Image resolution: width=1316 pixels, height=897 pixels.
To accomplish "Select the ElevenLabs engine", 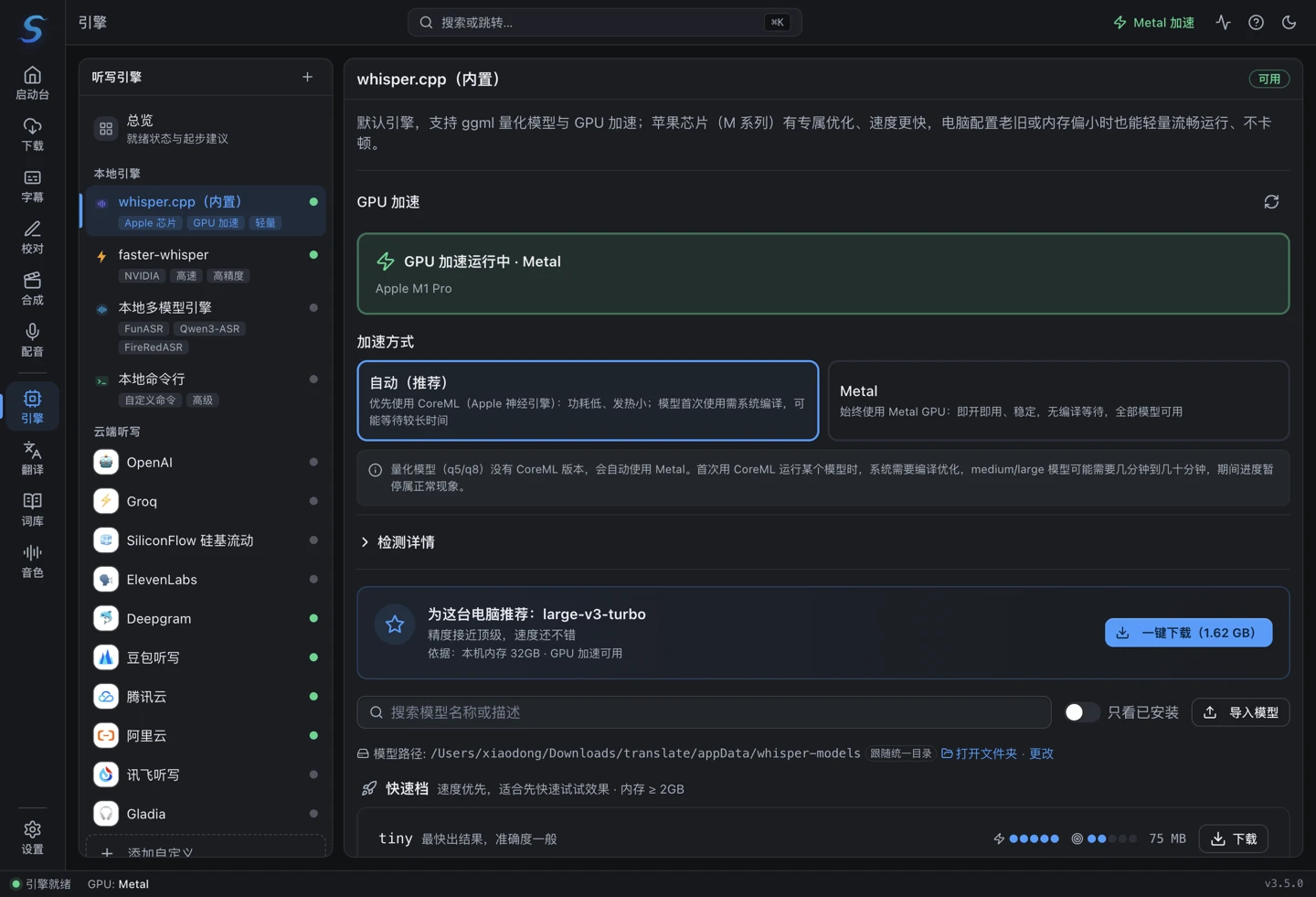I will [x=207, y=579].
